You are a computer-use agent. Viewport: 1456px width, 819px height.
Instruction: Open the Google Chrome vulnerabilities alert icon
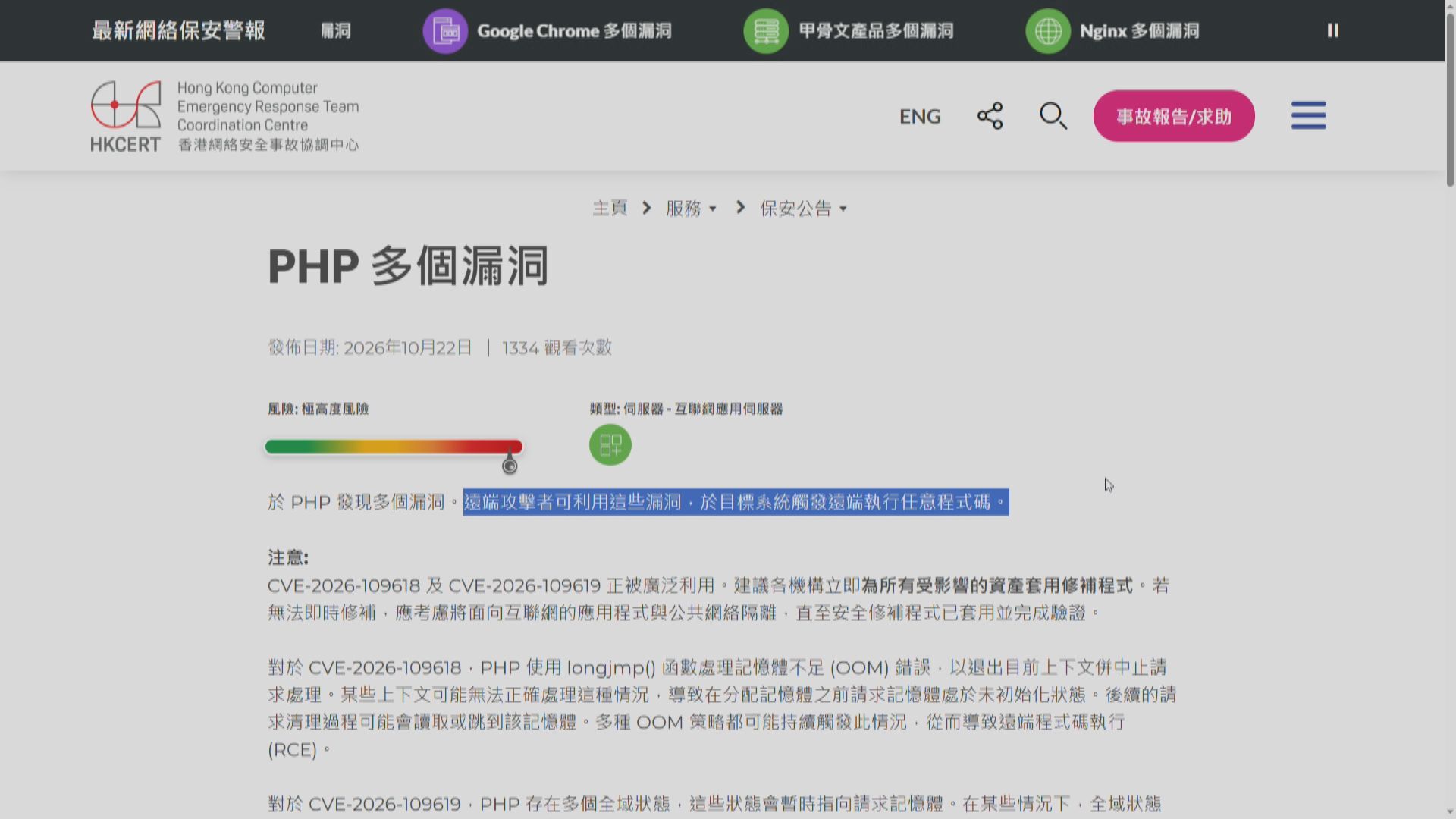445,31
